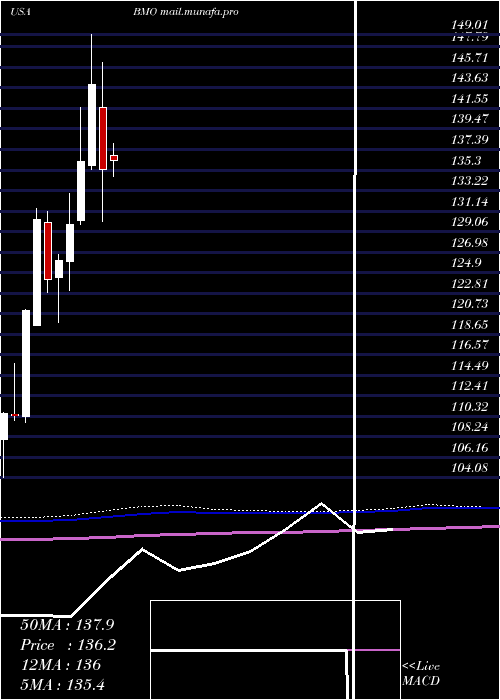
Task: Click the 135.3 price axis label
Action: coord(466,160)
